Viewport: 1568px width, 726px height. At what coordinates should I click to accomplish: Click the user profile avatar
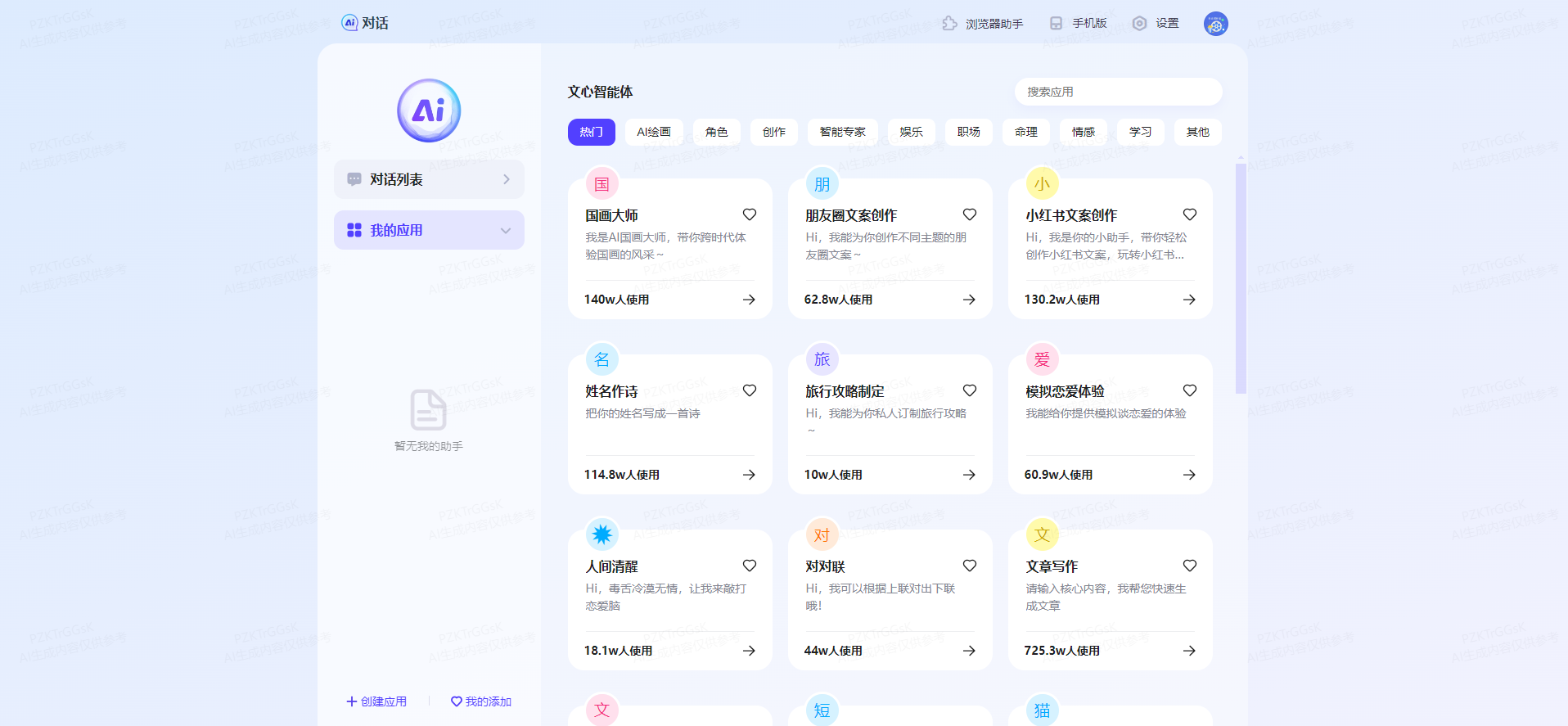[x=1215, y=24]
